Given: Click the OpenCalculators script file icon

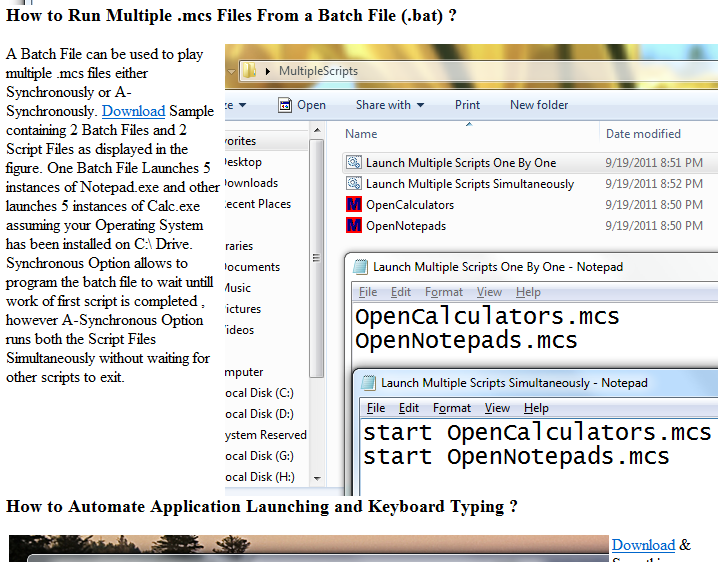Looking at the screenshot, I should [x=353, y=205].
